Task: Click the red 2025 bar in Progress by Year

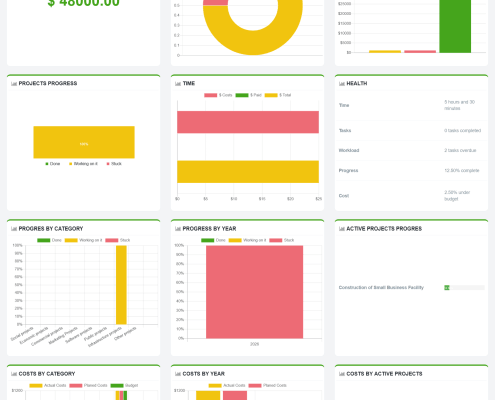Action: [x=254, y=292]
